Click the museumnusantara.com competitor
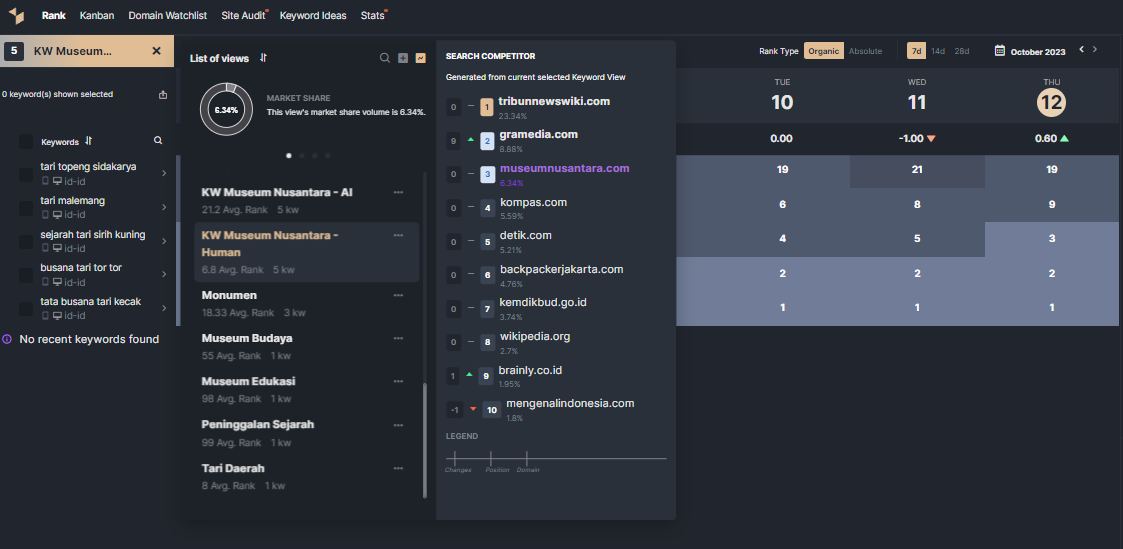The width and height of the screenshot is (1123, 549). coord(564,169)
